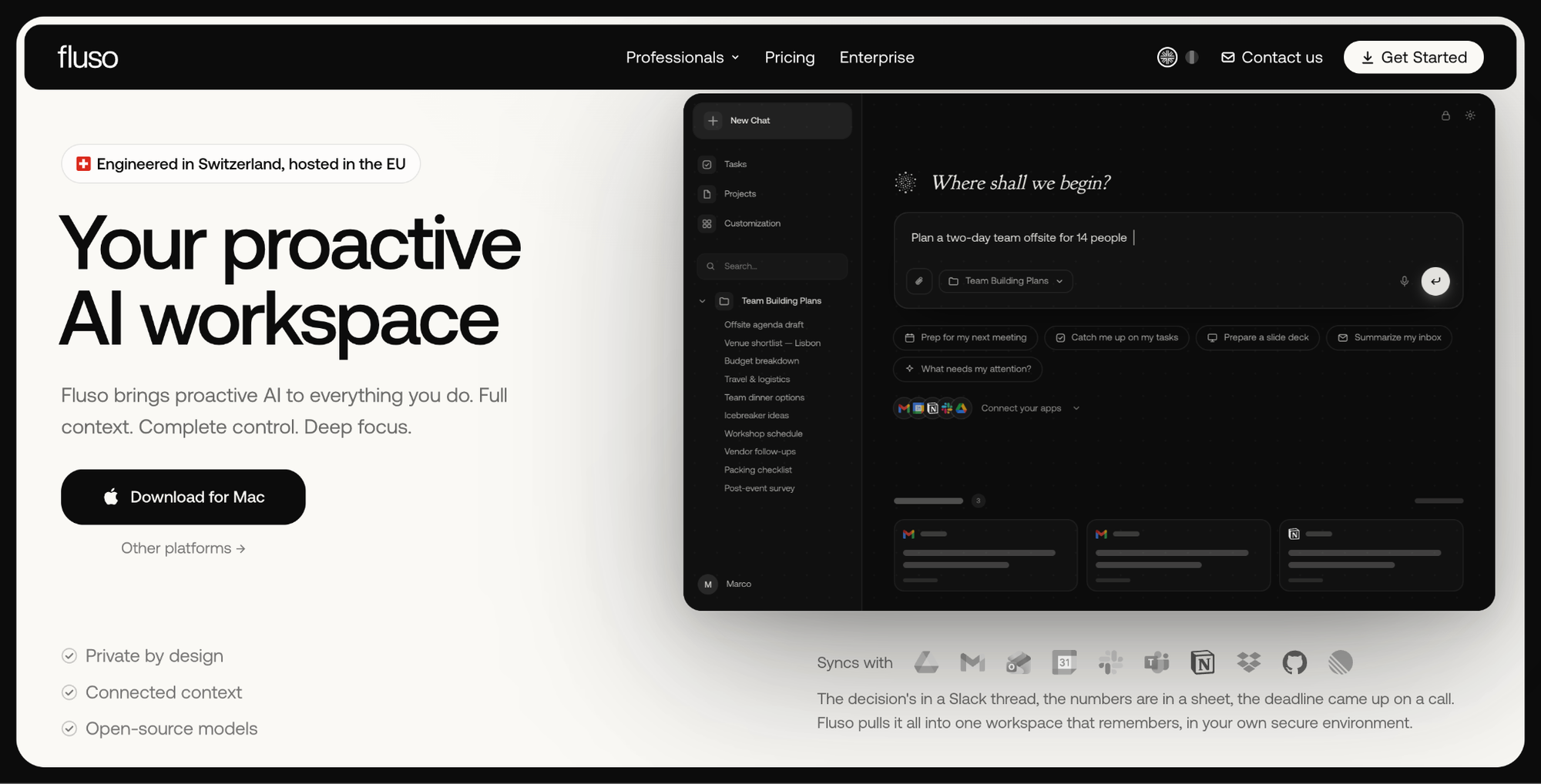The image size is (1541, 784).
Task: Open Projects in the sidebar
Action: click(740, 194)
